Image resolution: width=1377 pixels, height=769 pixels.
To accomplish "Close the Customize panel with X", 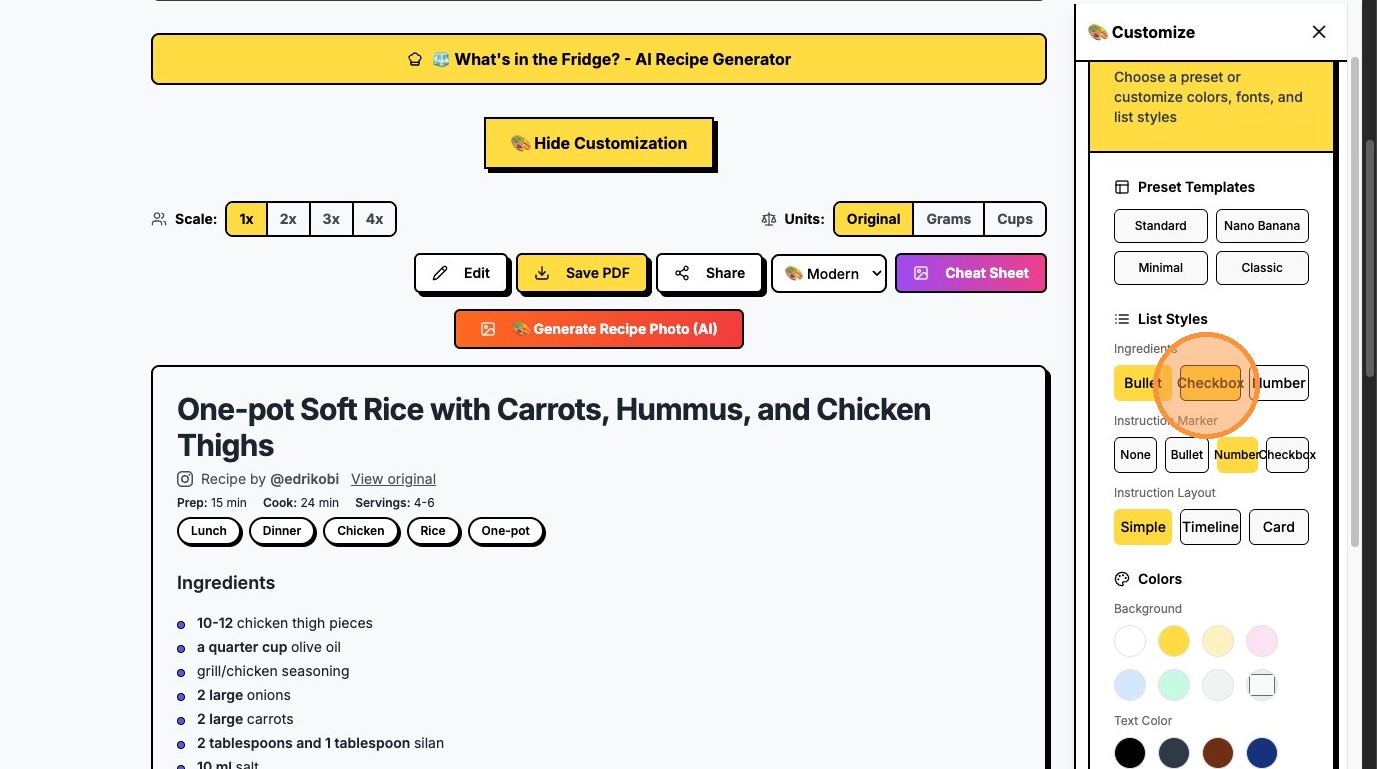I will coord(1319,32).
